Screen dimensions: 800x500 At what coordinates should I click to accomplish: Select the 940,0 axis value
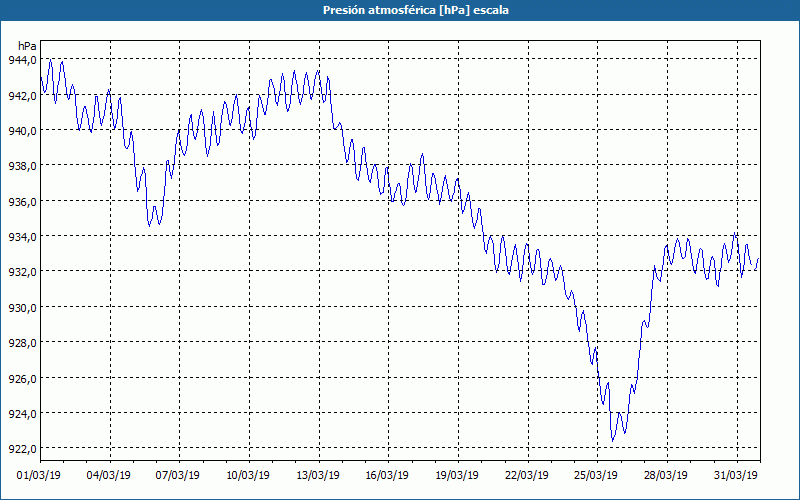click(x=22, y=131)
